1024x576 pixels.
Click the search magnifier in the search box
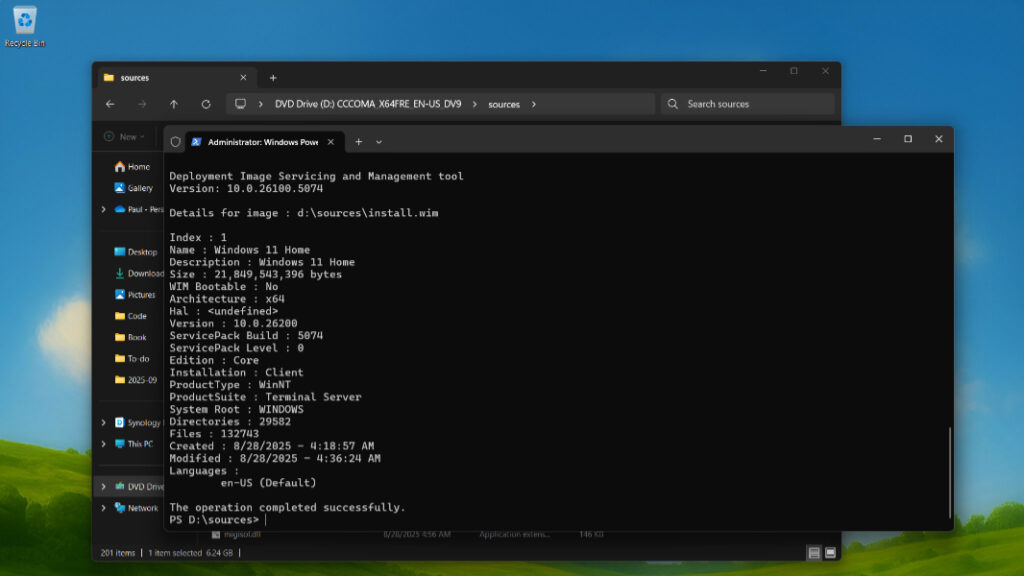(x=672, y=104)
